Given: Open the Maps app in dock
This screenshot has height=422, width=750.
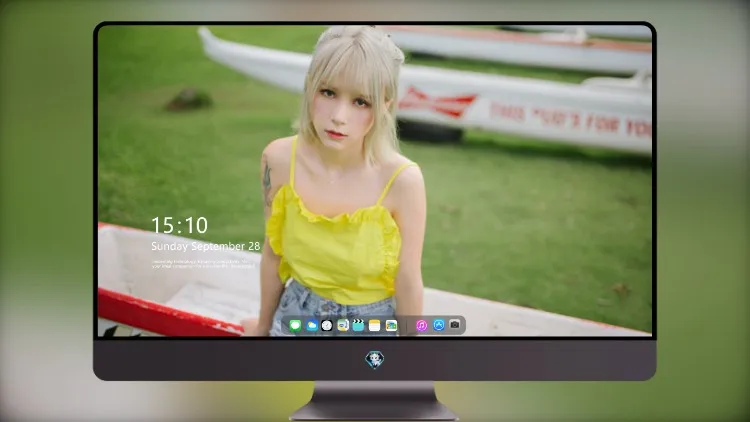Looking at the screenshot, I should pos(343,326).
